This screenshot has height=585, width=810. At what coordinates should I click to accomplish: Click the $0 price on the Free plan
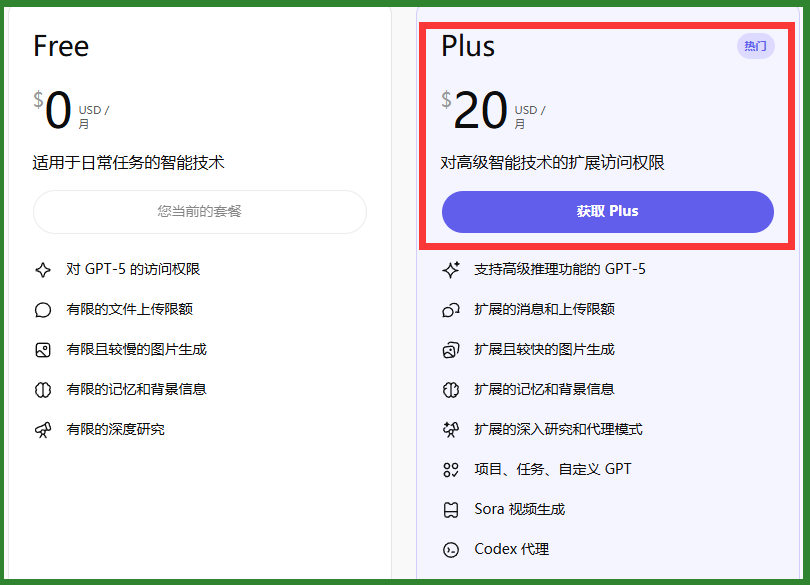(52, 110)
